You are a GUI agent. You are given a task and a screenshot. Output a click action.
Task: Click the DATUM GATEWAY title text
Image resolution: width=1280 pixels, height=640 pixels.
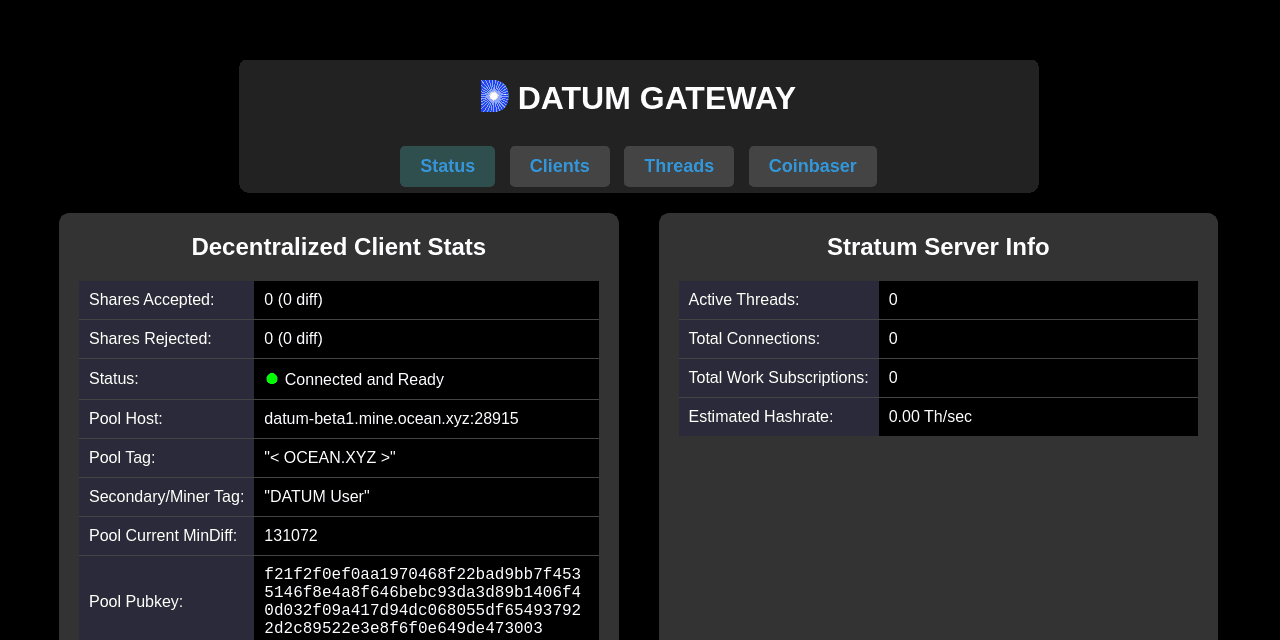[657, 98]
